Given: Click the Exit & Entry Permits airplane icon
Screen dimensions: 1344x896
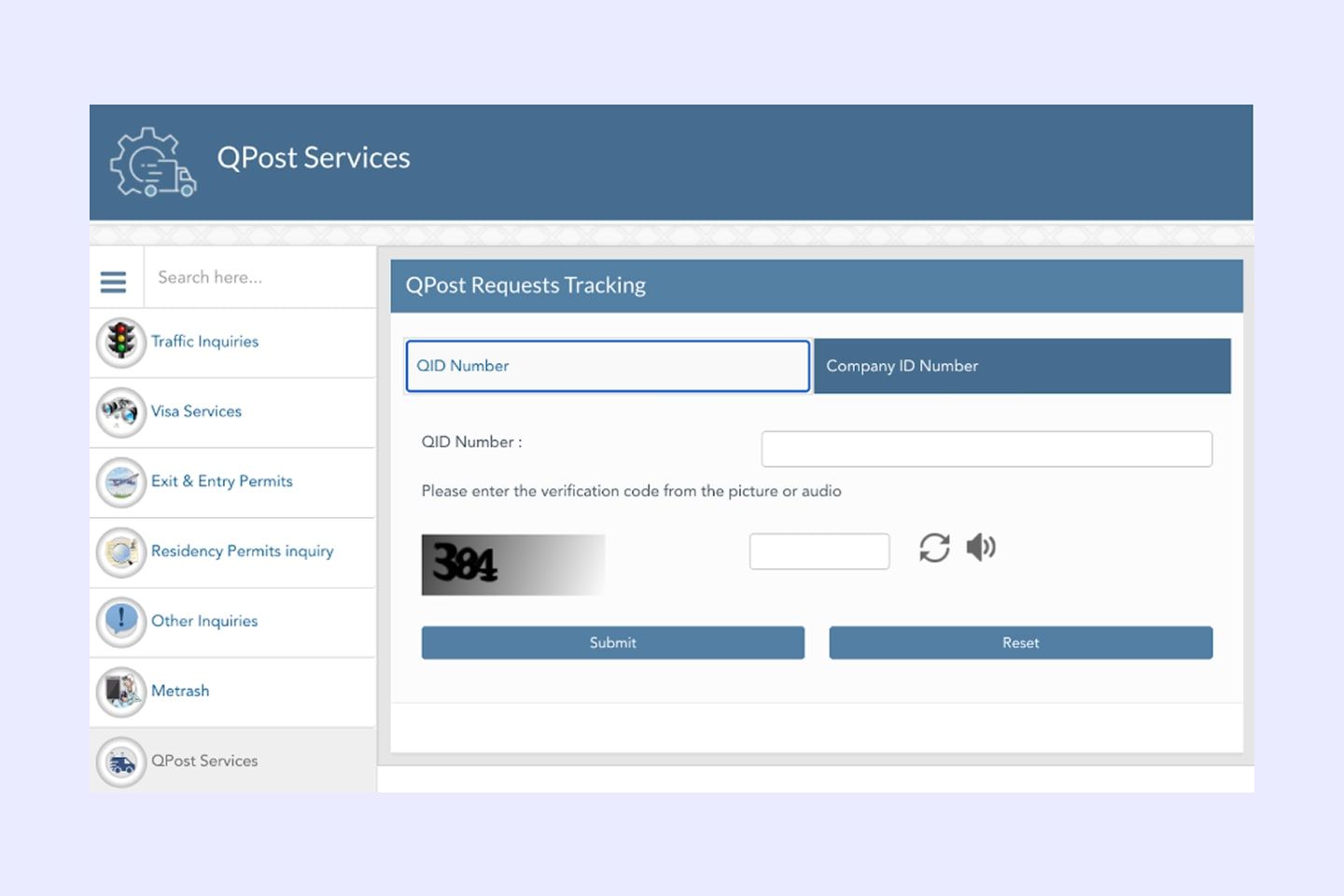Looking at the screenshot, I should [x=121, y=482].
